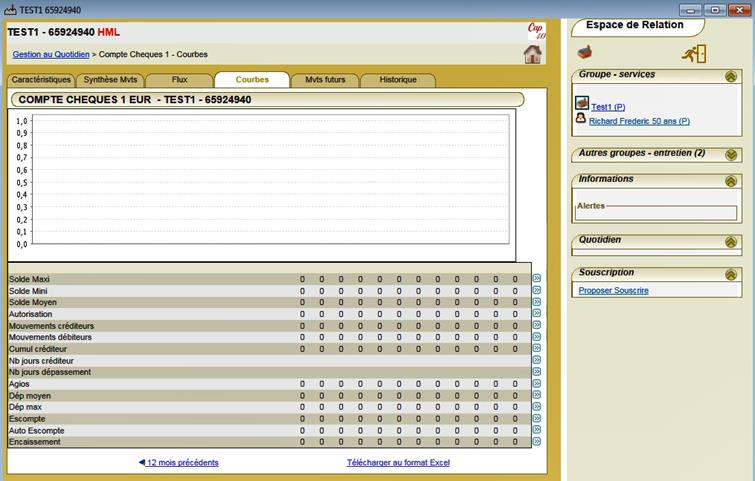Collapse the Groupe - services panel
755x481 pixels.
tap(732, 76)
